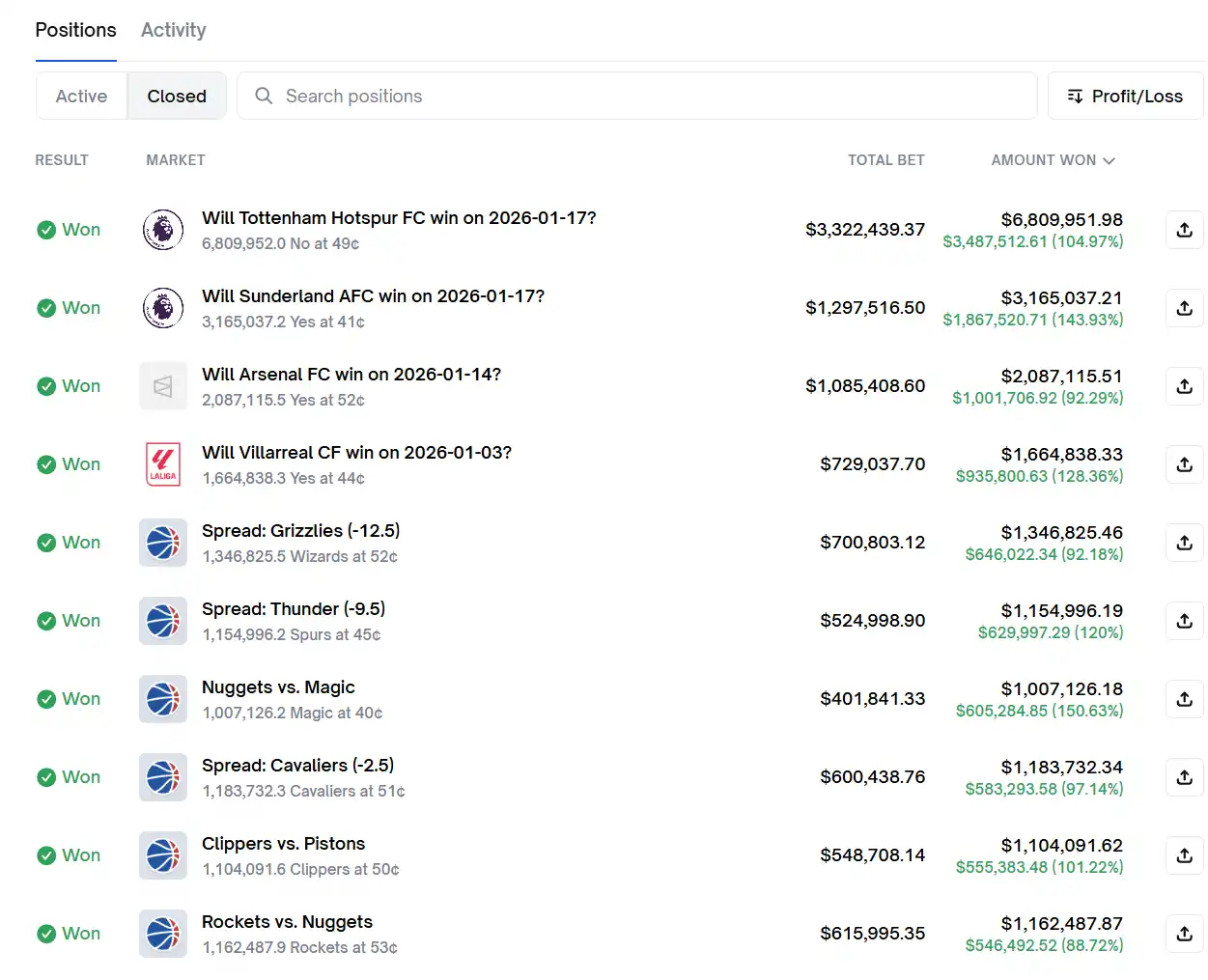Open the Positions tab
1208x980 pixels.
pyautogui.click(x=75, y=30)
